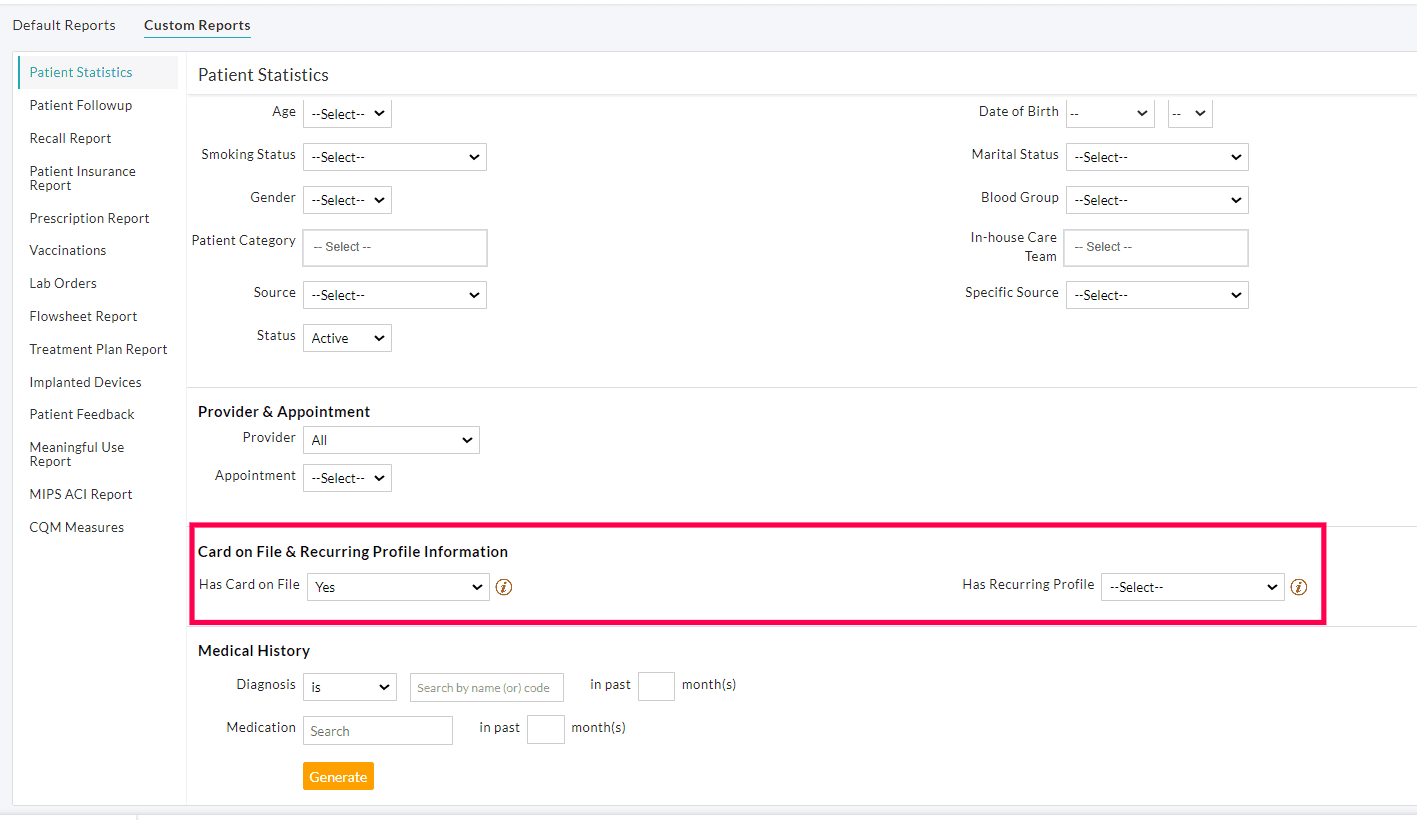Click the info icon beside Has Recurring Profile

point(1298,587)
